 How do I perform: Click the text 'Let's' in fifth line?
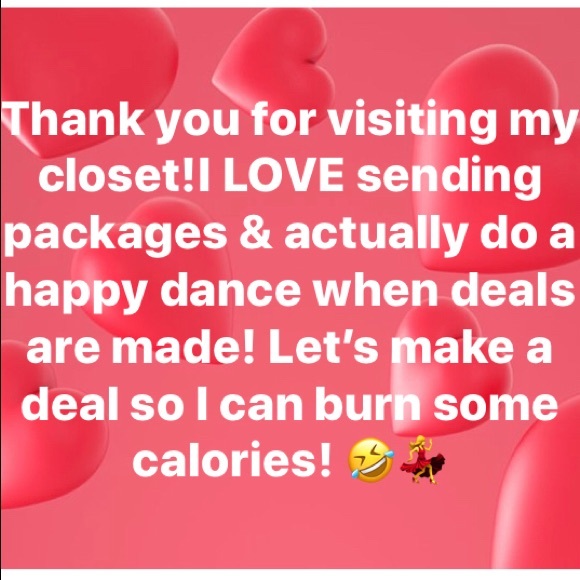click(324, 348)
